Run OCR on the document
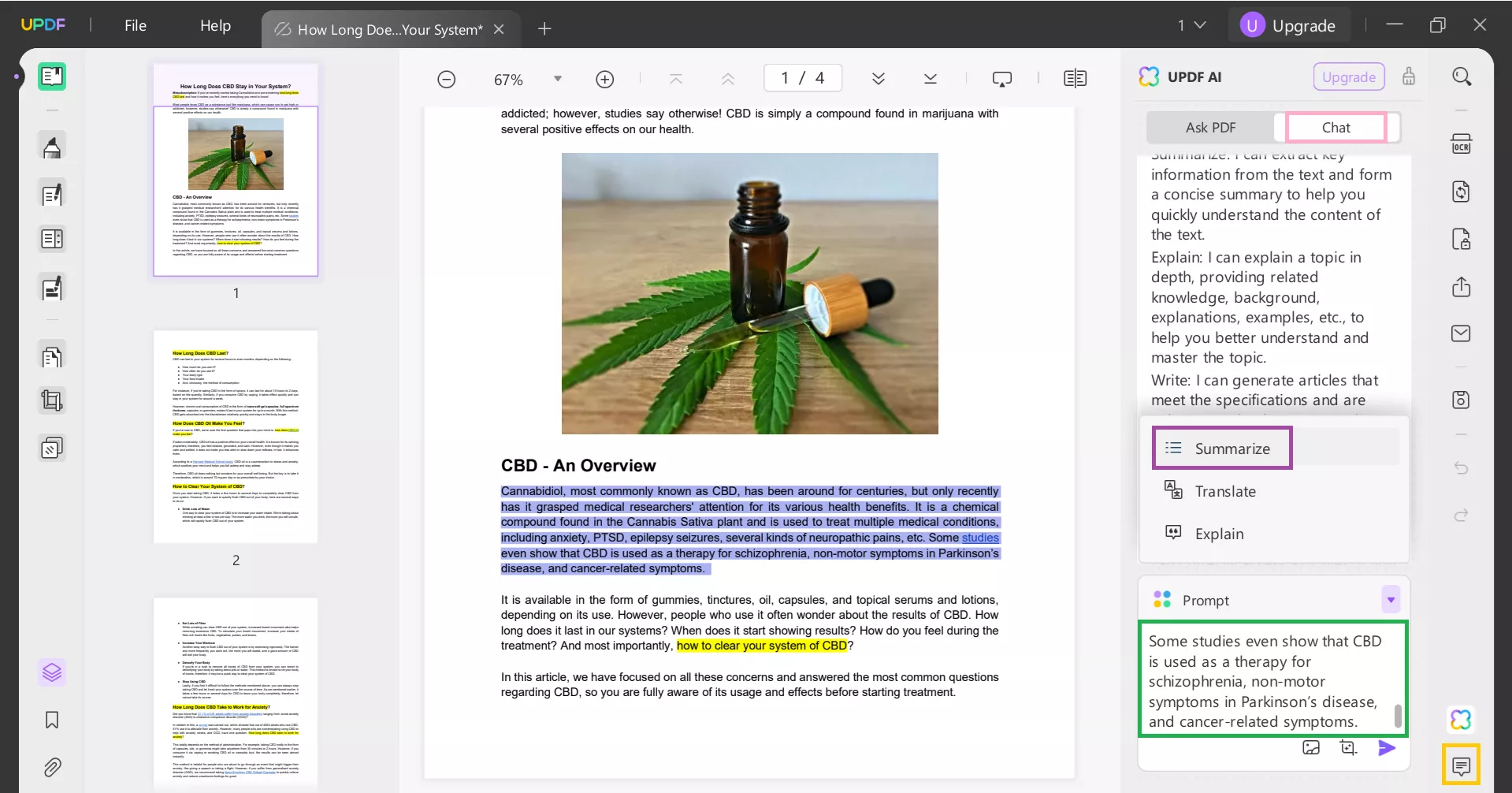 [x=1462, y=143]
